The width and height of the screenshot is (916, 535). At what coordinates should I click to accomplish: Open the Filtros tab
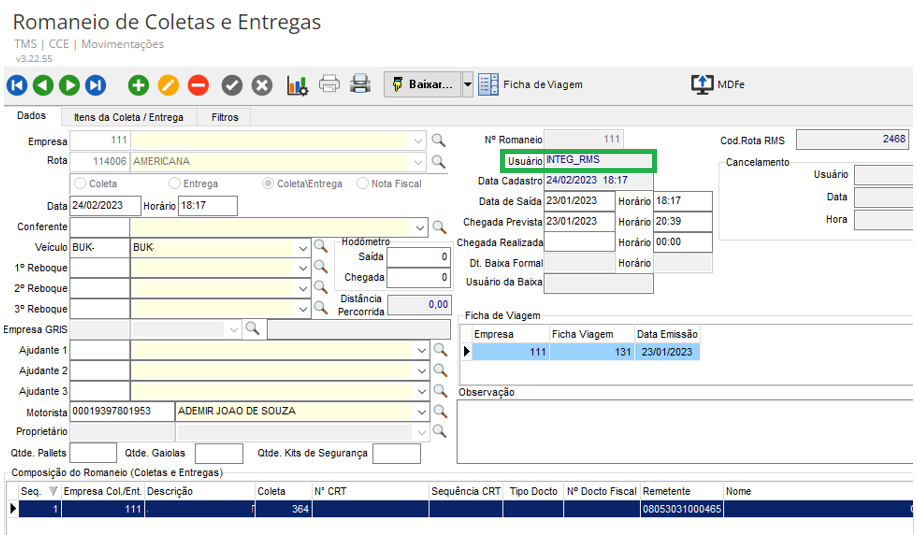coord(225,117)
